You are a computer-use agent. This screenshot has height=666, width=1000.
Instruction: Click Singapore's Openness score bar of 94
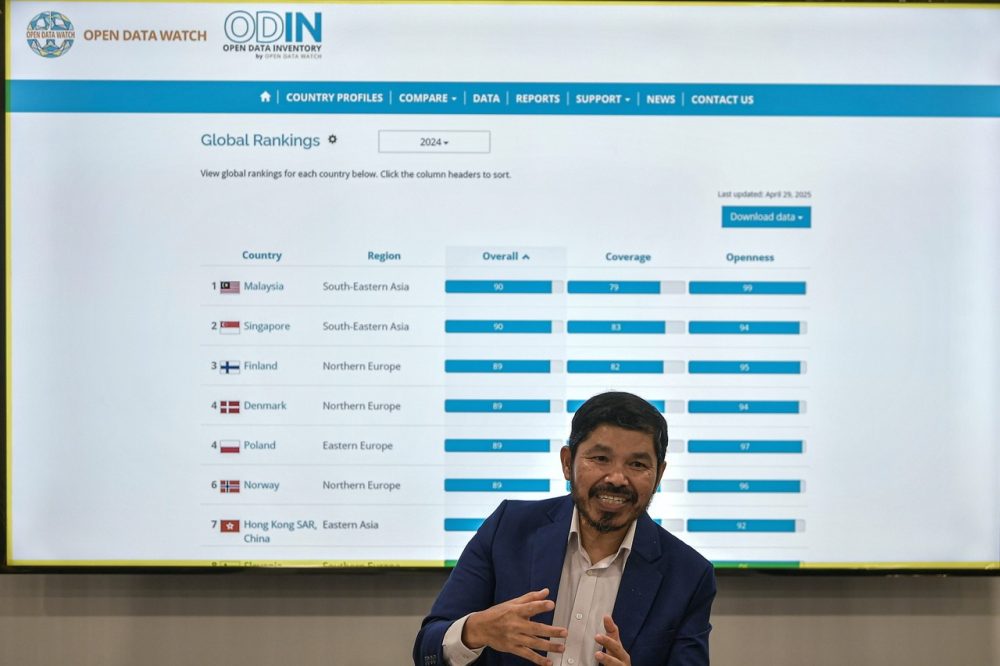[747, 328]
